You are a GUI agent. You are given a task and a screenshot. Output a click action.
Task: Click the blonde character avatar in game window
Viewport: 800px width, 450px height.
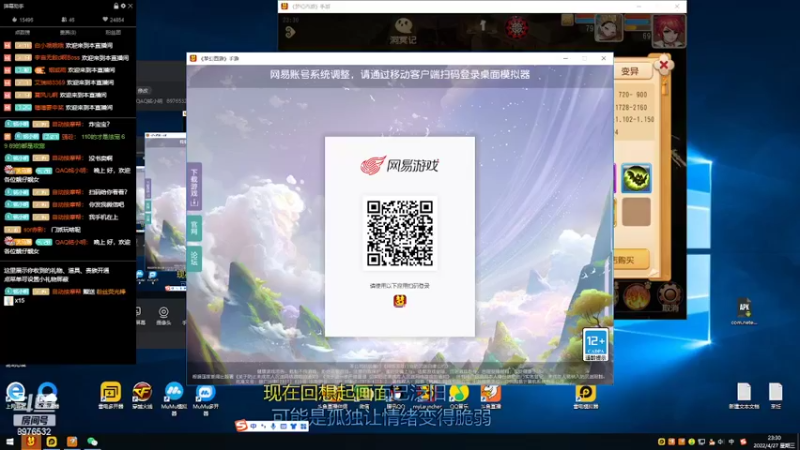click(608, 28)
